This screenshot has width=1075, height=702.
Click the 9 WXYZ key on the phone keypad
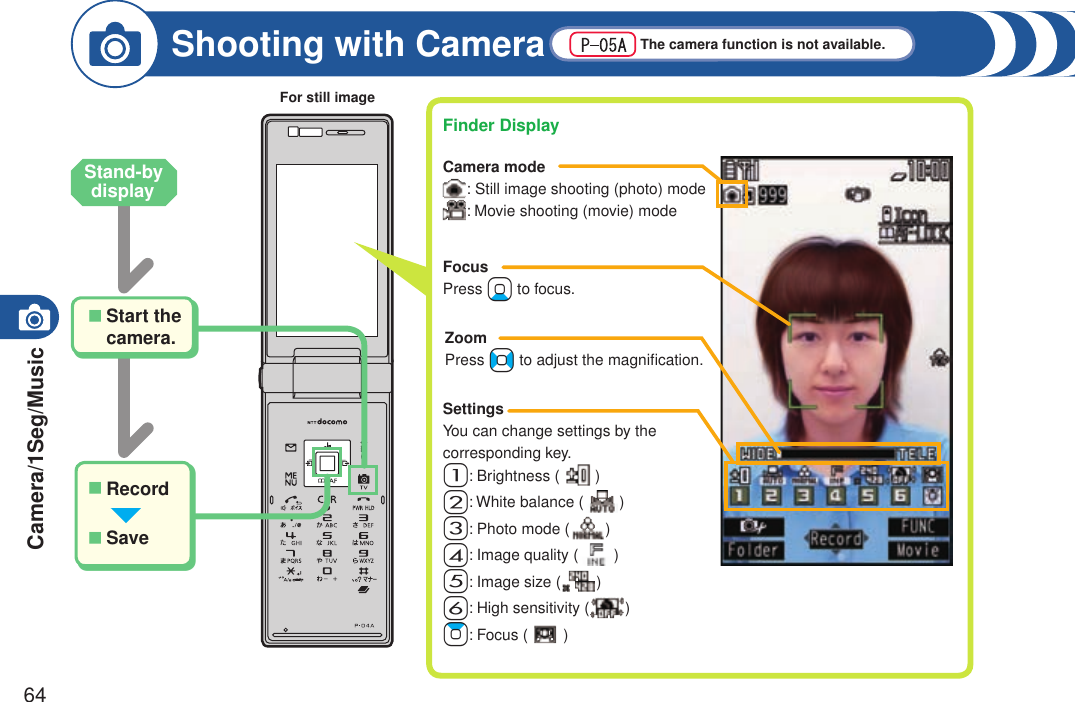(x=363, y=555)
